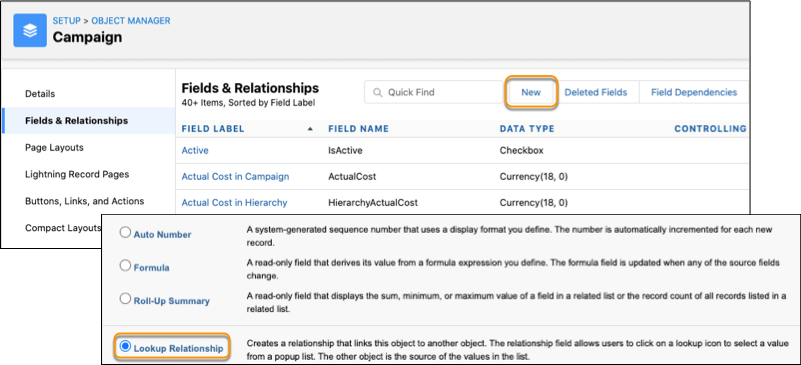Open Compact Layouts section
801x365 pixels.
(x=63, y=228)
